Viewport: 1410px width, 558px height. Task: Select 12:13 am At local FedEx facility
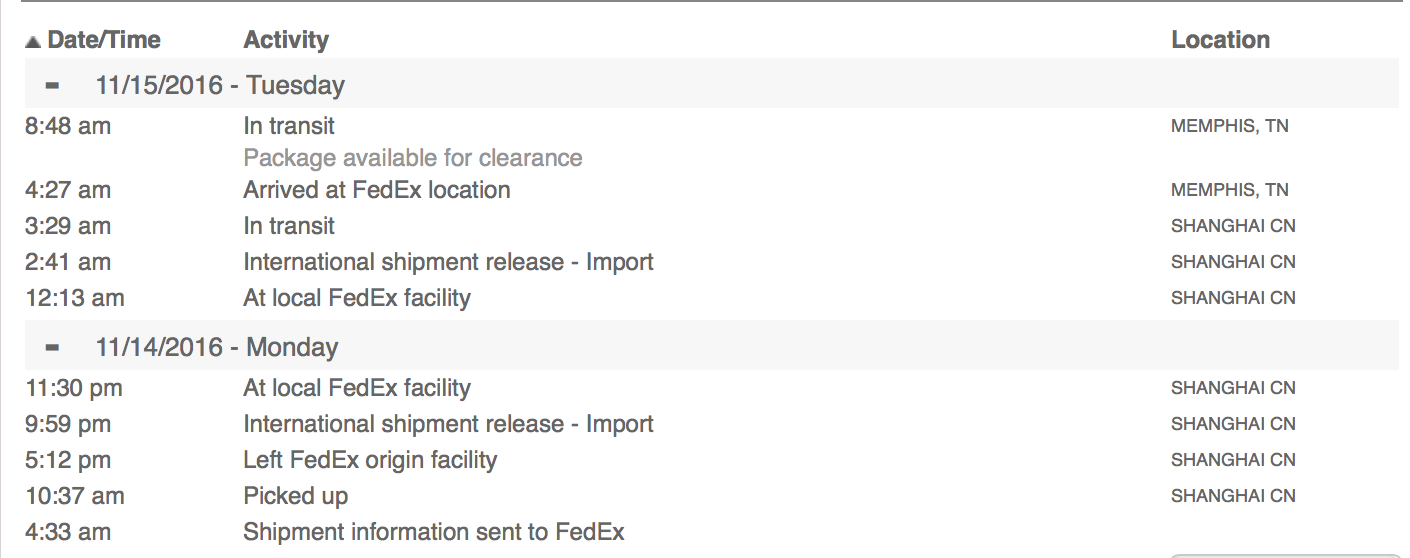point(356,298)
